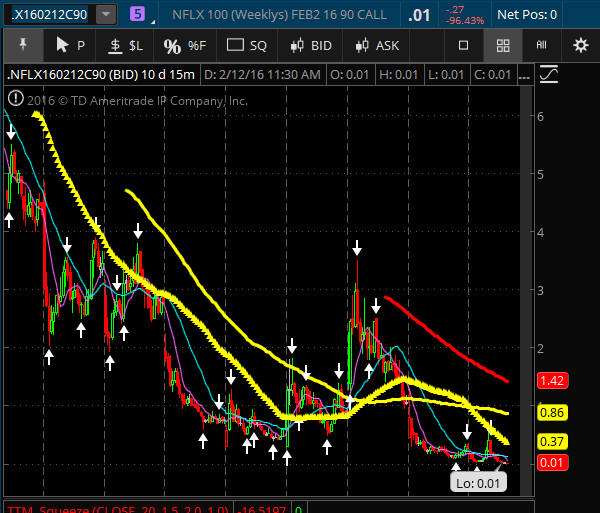
Task: Open the symbol dropdown arrow
Action: pyautogui.click(x=105, y=14)
